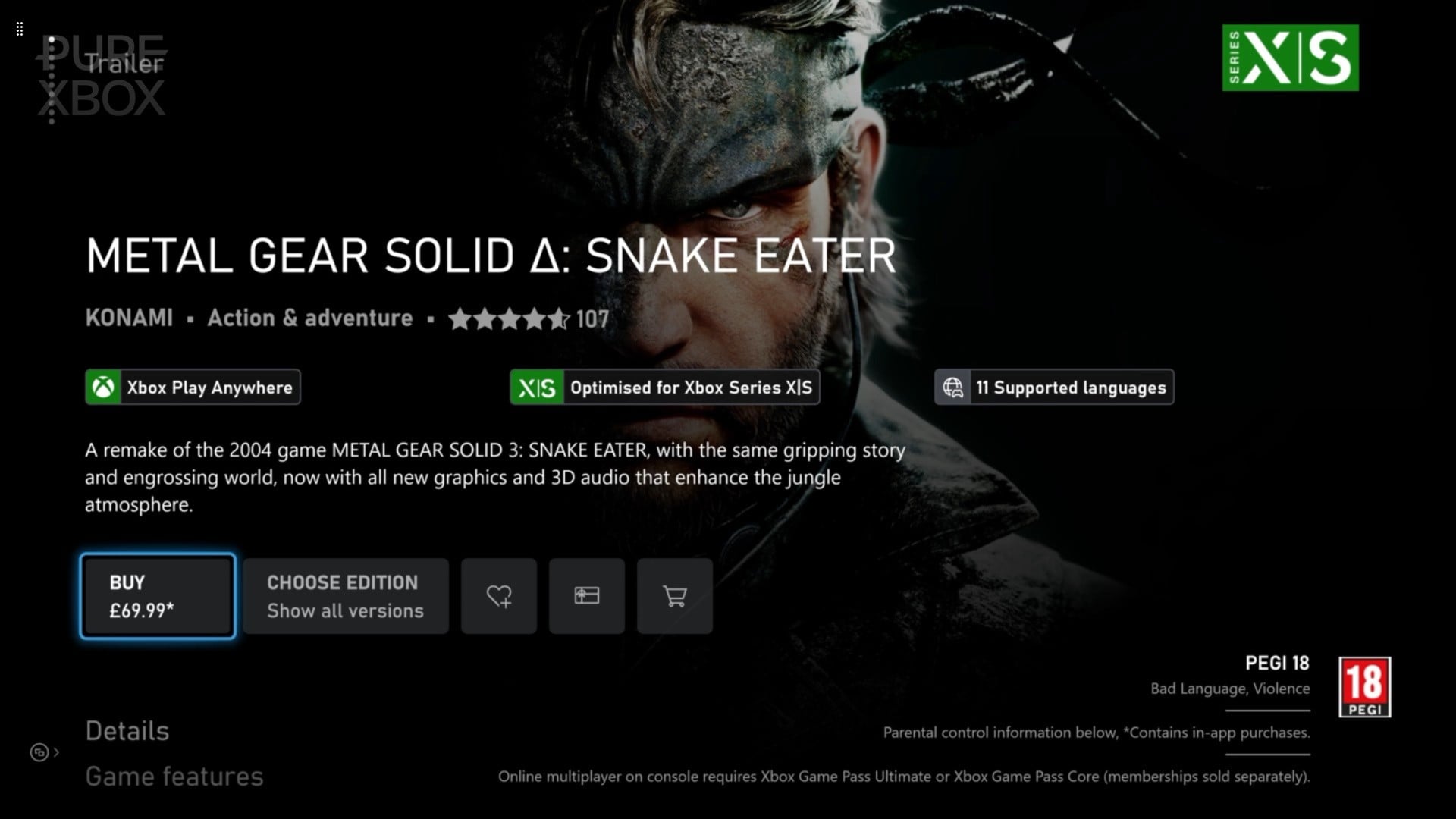Open the KONAMI publisher link
The width and height of the screenshot is (1456, 819).
tap(129, 318)
